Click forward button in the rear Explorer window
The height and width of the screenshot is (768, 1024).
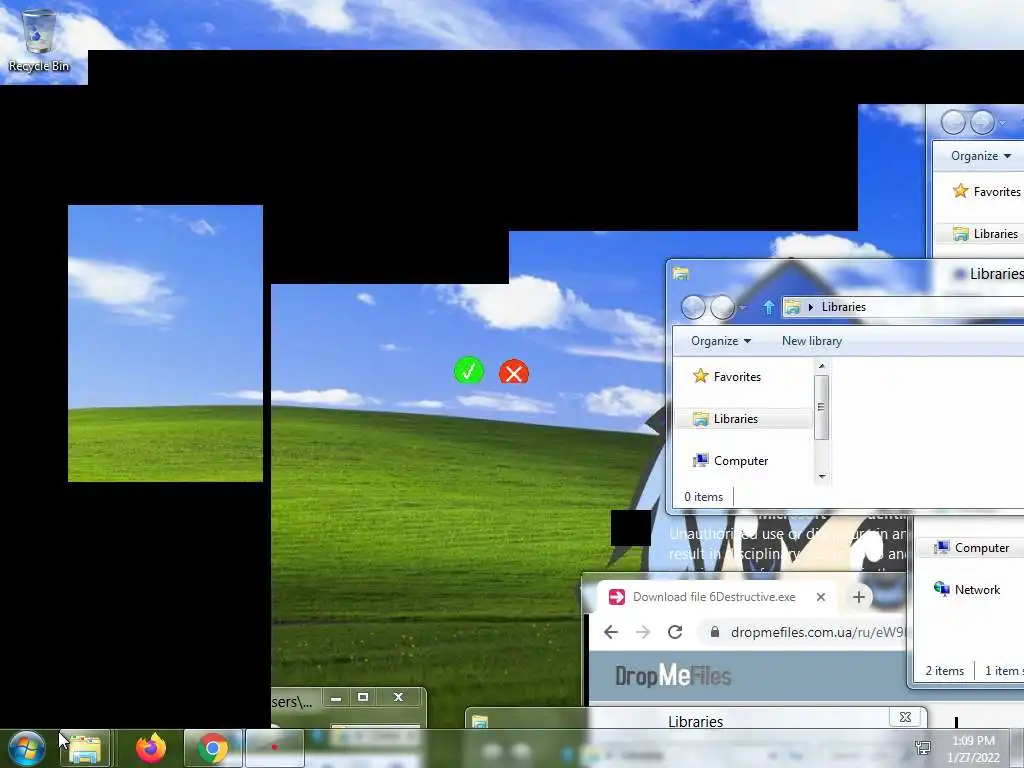tap(982, 122)
